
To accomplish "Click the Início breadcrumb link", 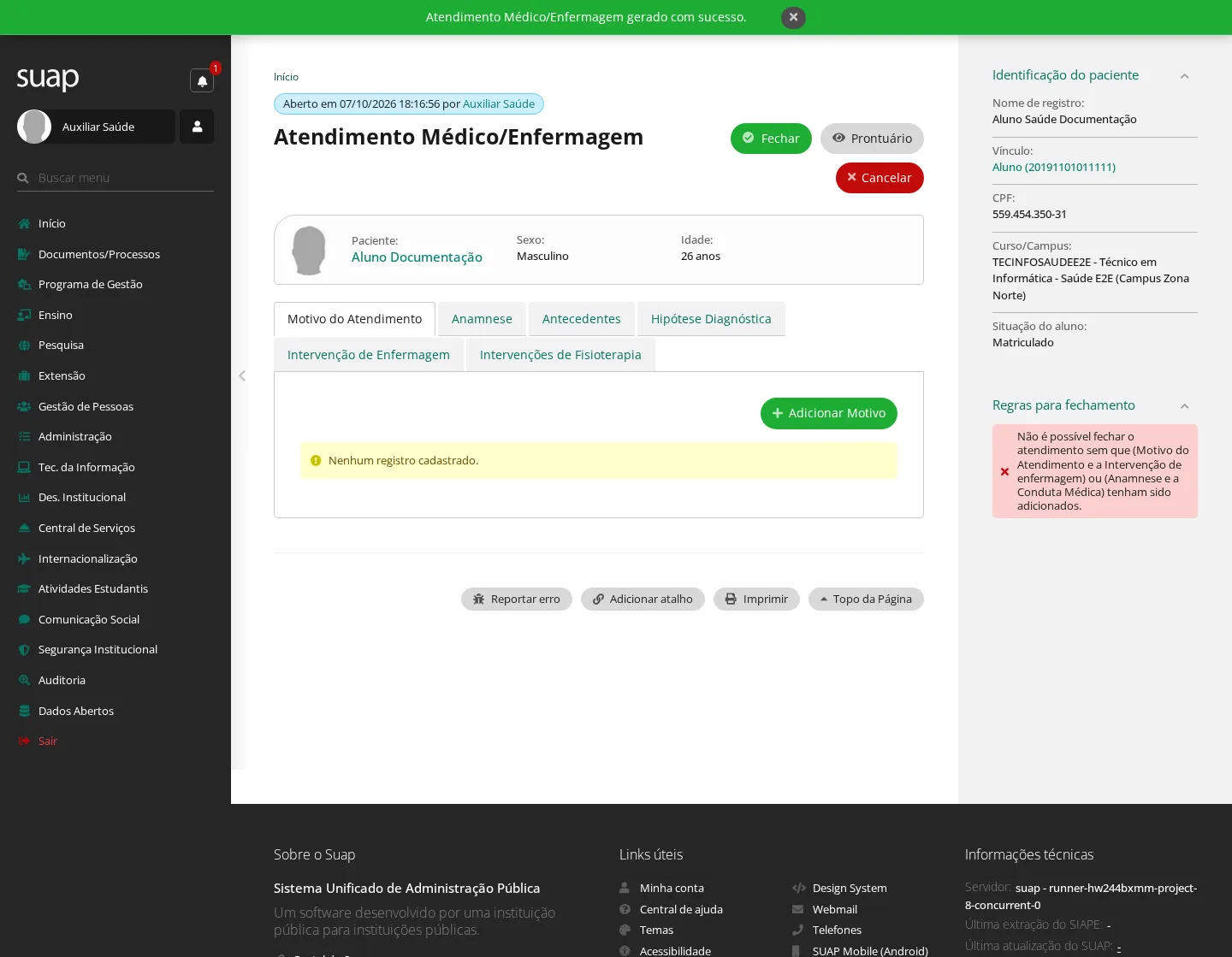I will [286, 77].
